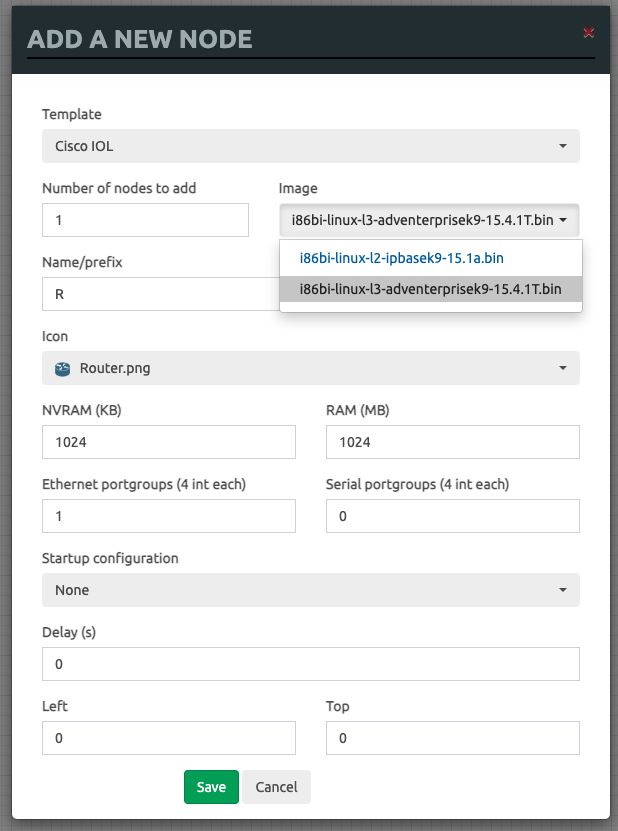618x831 pixels.
Task: Edit the NVRAM (KB) field
Action: tap(169, 442)
